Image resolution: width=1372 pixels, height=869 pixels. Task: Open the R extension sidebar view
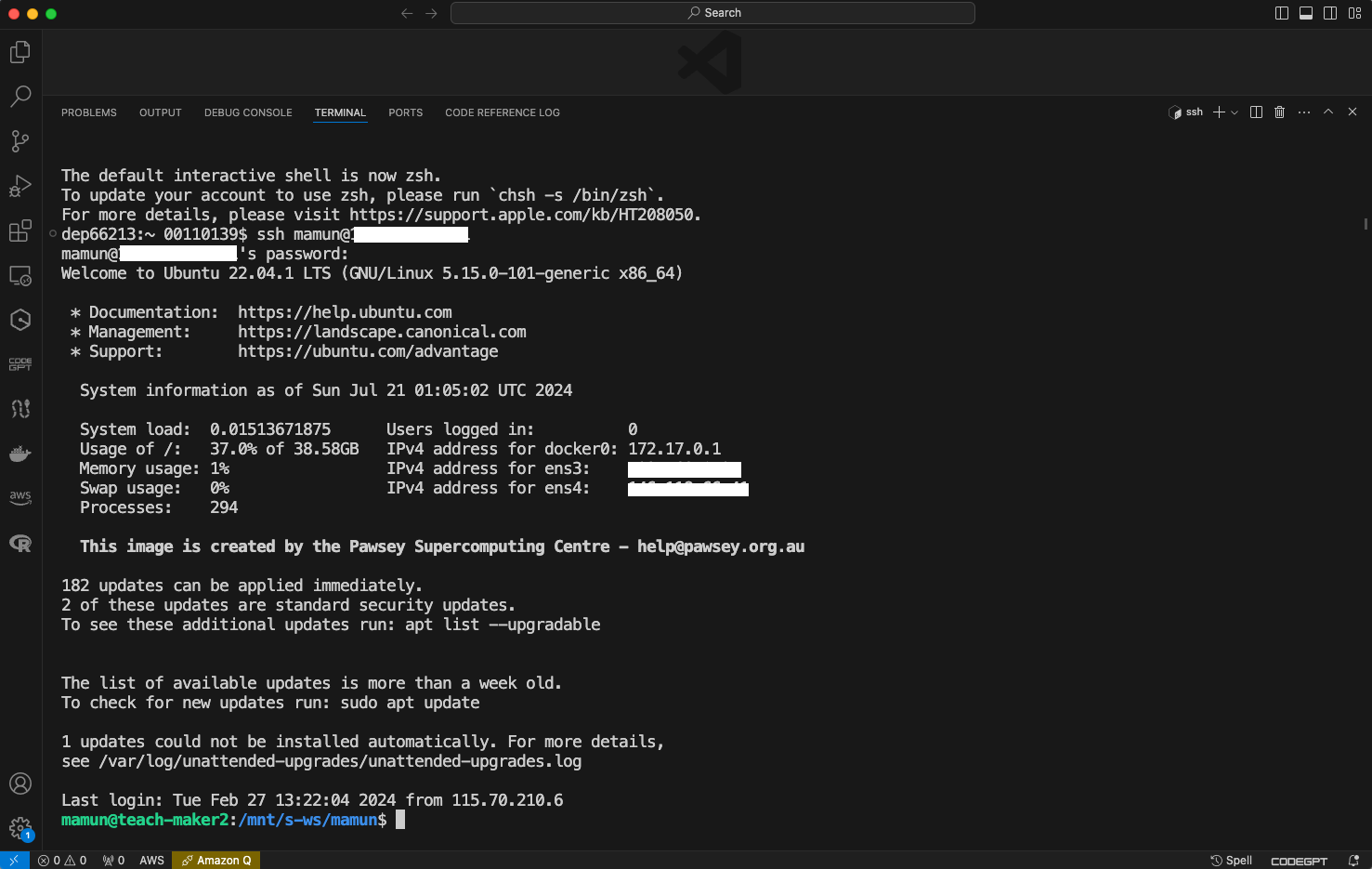point(20,543)
